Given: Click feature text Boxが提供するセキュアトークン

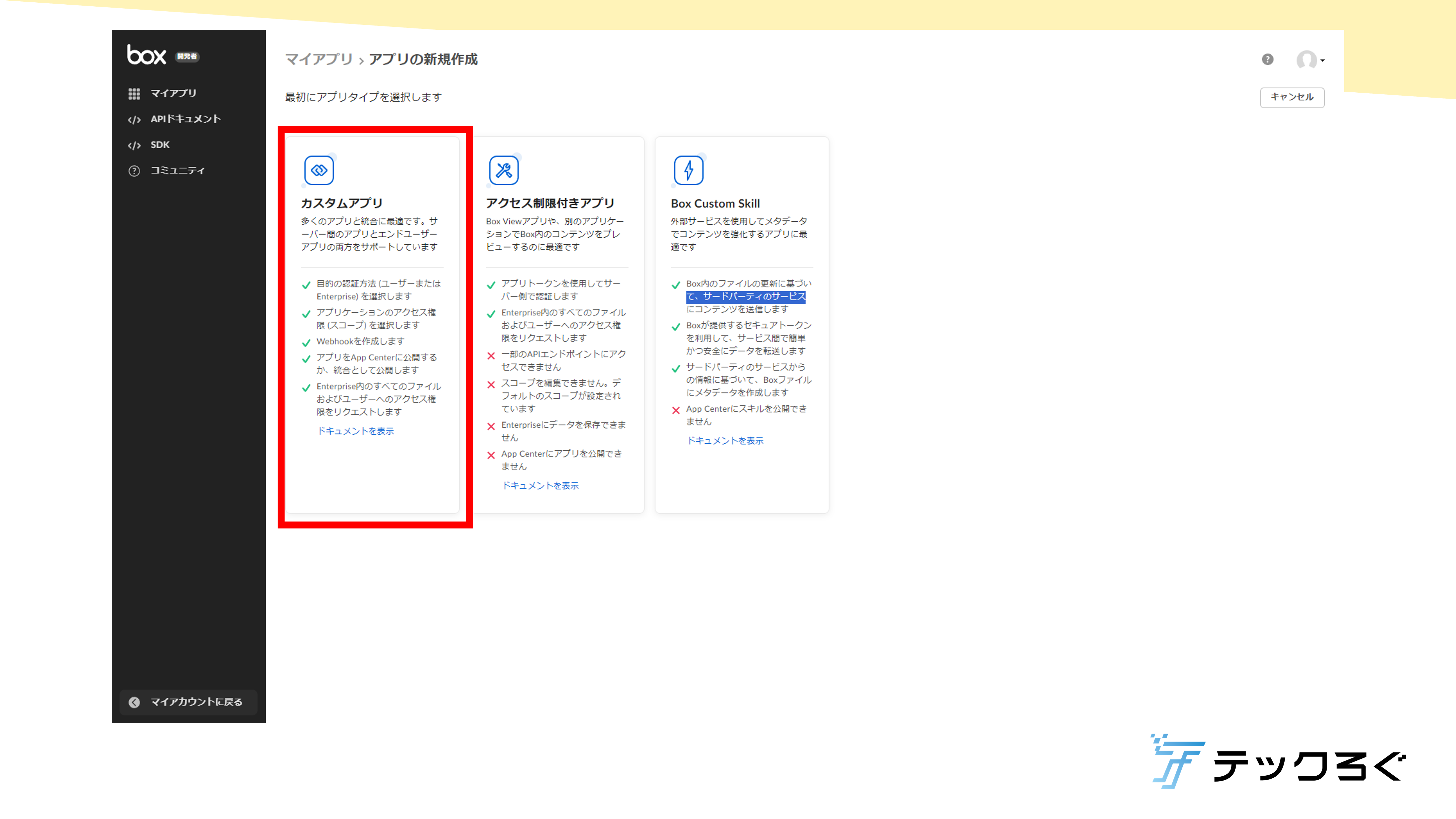Looking at the screenshot, I should coord(749,326).
